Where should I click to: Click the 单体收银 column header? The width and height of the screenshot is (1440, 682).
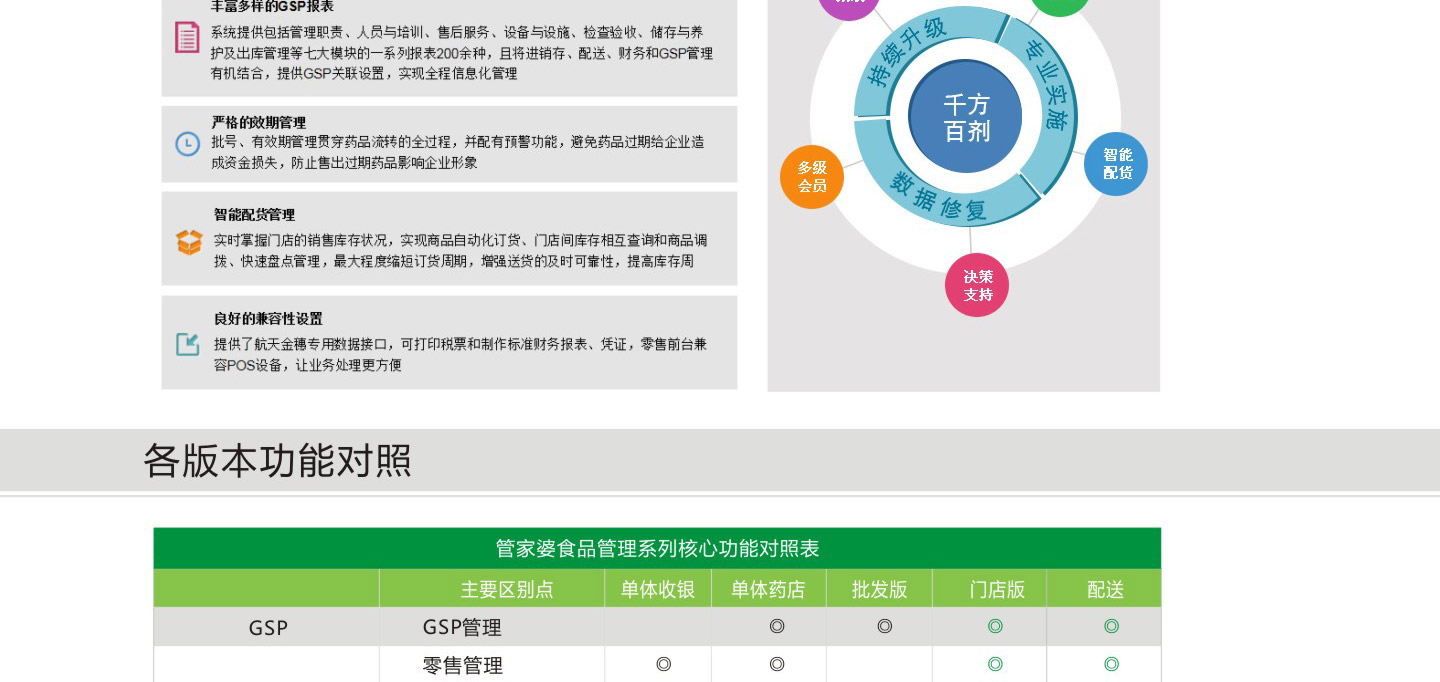coord(657,590)
